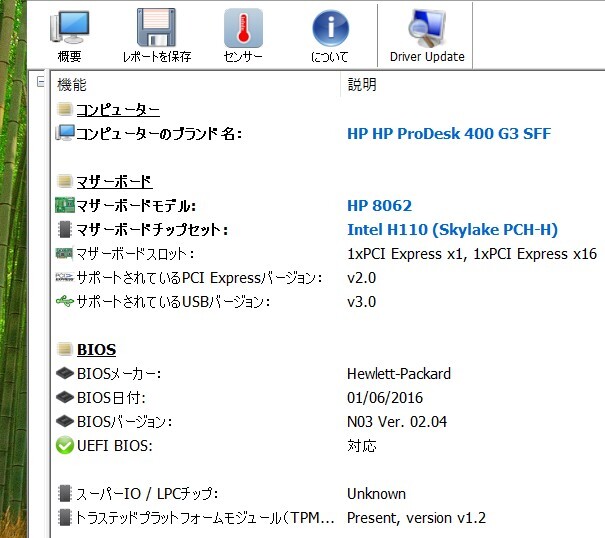
Task: Click the BIOSバージョン chip icon
Action: pos(64,421)
